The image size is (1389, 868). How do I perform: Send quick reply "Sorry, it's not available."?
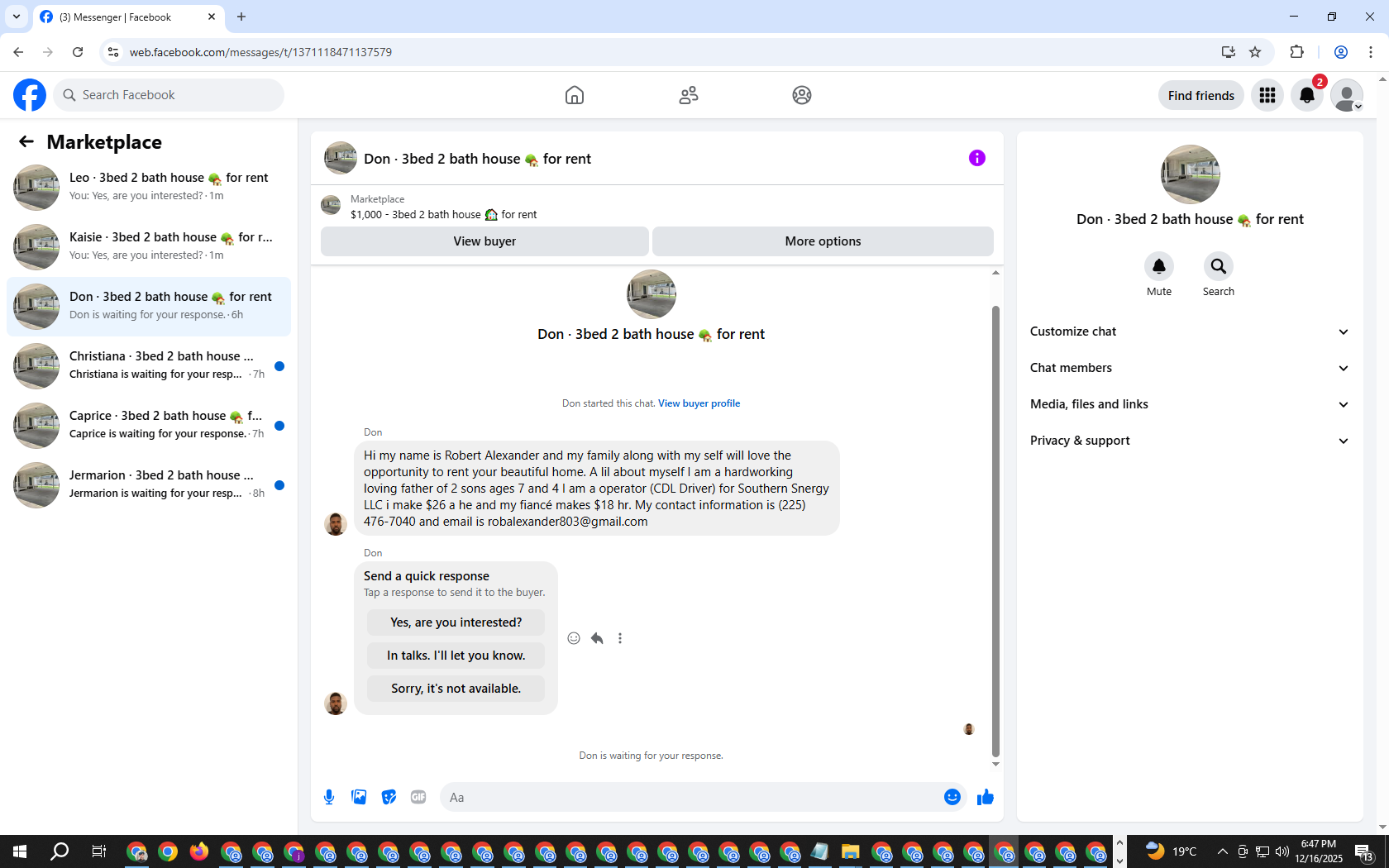456,689
